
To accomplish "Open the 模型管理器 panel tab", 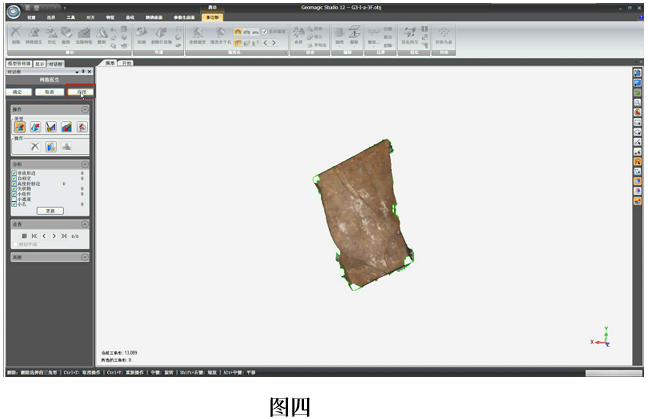I will click(x=19, y=63).
